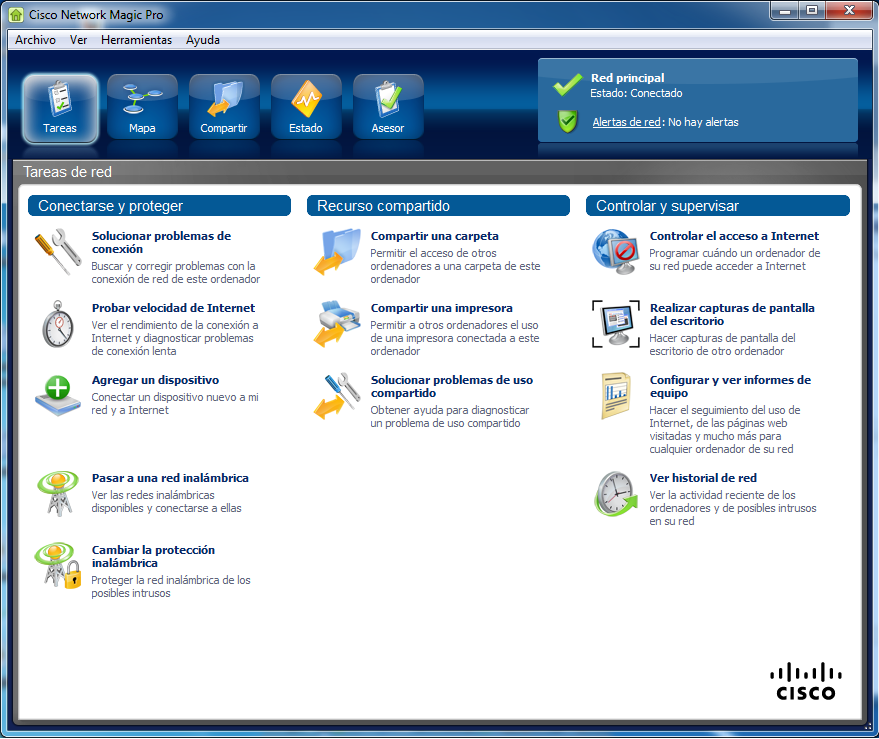
Task: Click the green checkmark network status icon
Action: point(567,85)
